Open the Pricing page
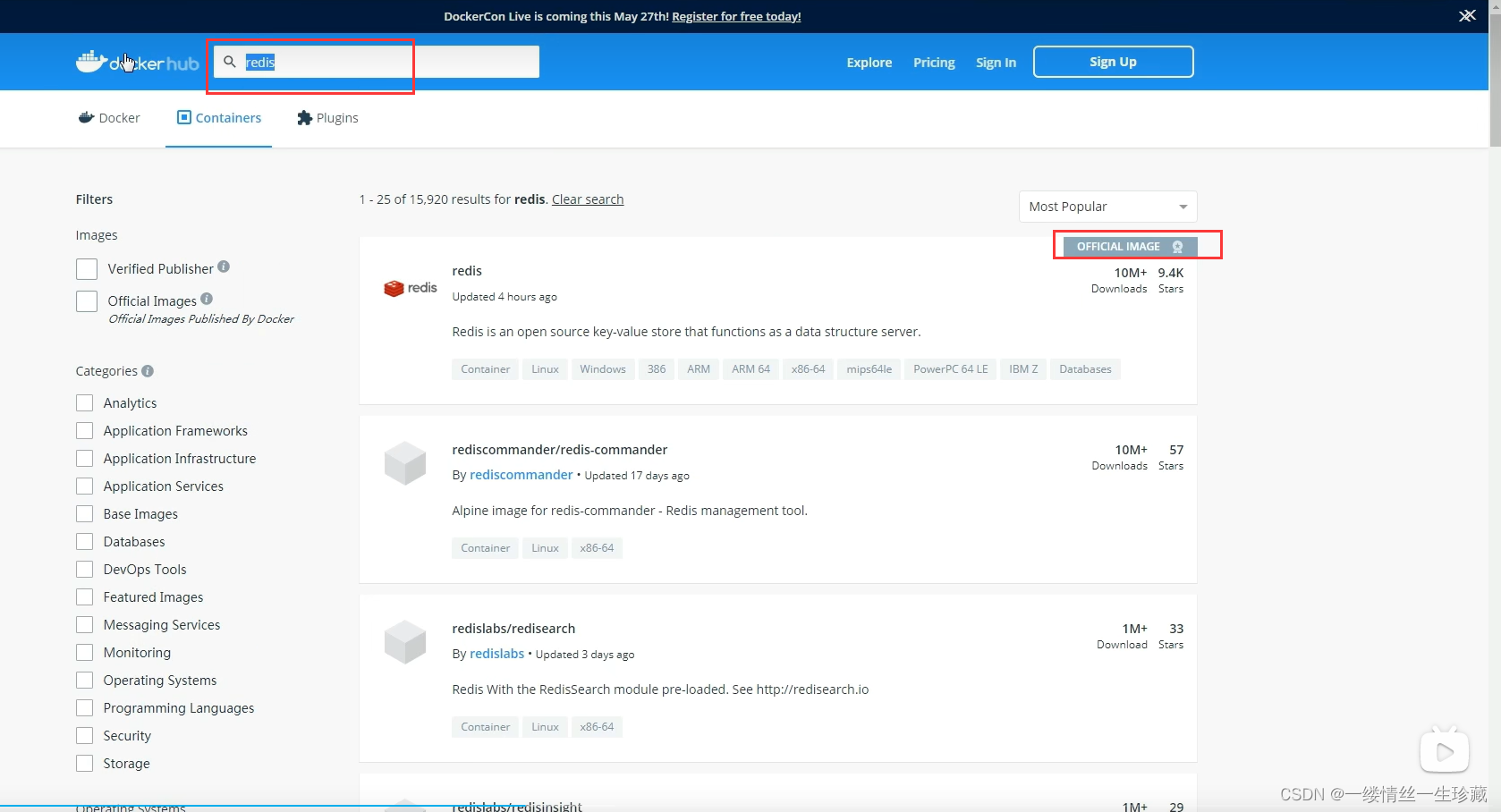Image resolution: width=1501 pixels, height=812 pixels. (x=934, y=63)
